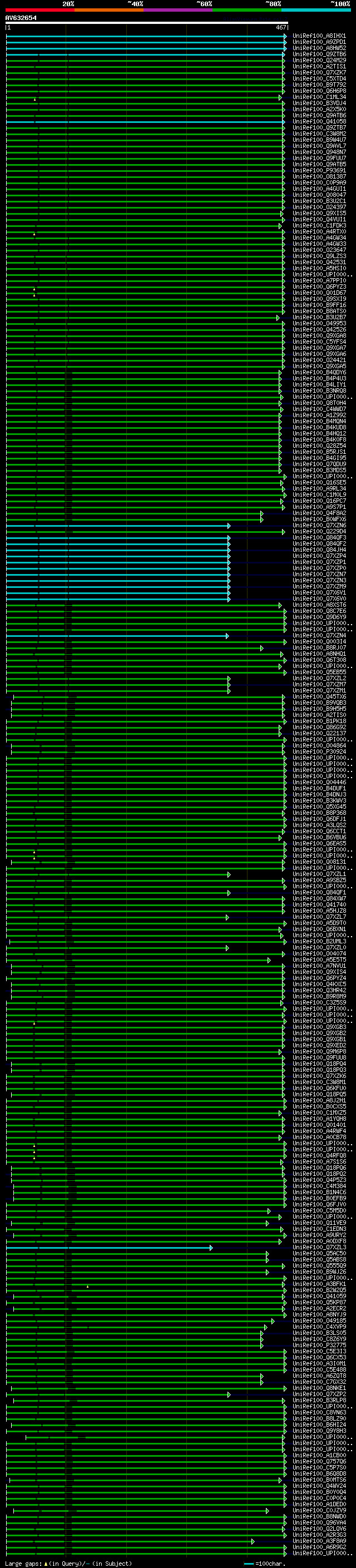Open hit UniRef100_Q7XZN6

[319, 525]
